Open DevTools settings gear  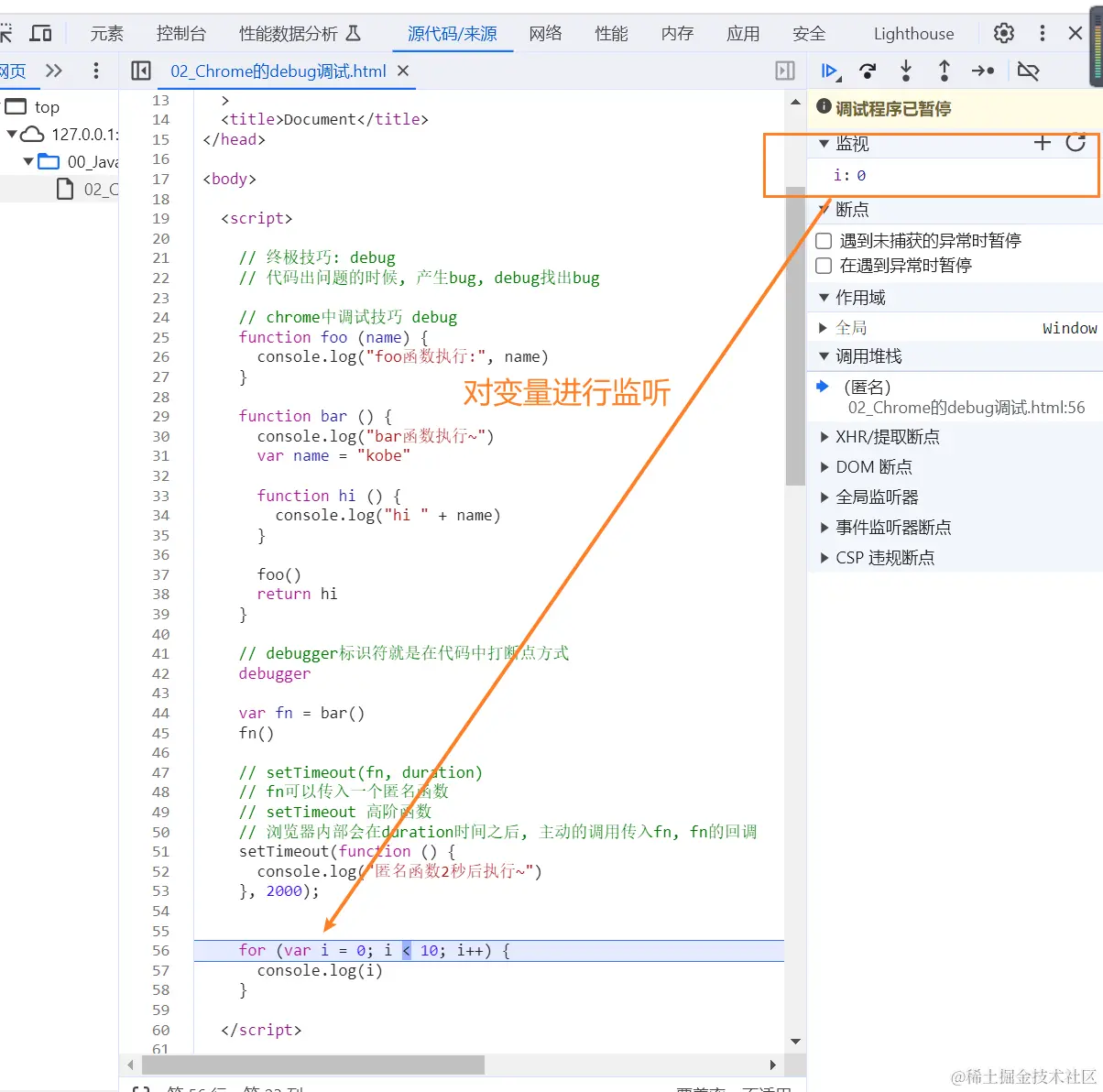pos(1004,34)
